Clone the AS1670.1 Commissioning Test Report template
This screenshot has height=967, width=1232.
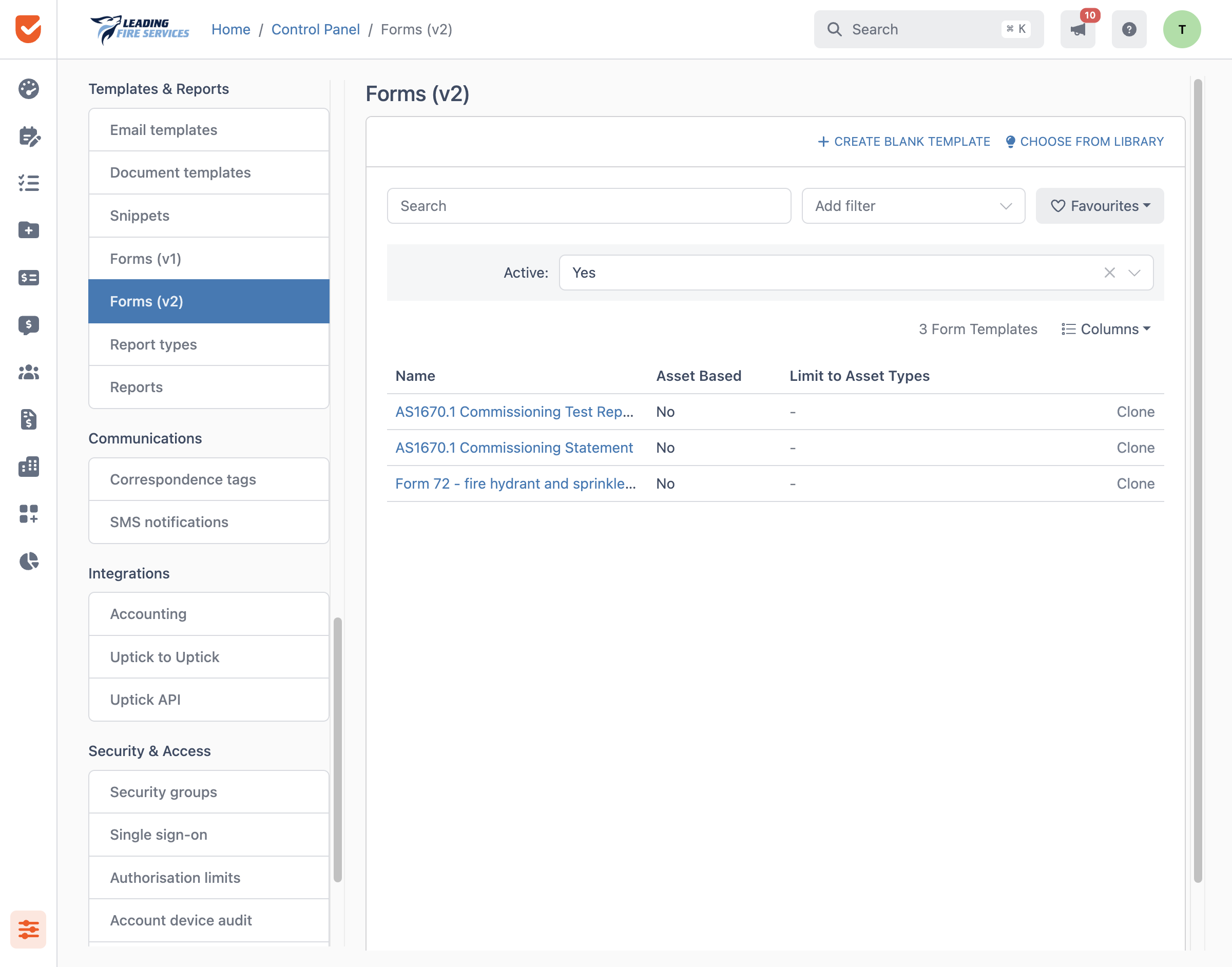tap(1135, 412)
